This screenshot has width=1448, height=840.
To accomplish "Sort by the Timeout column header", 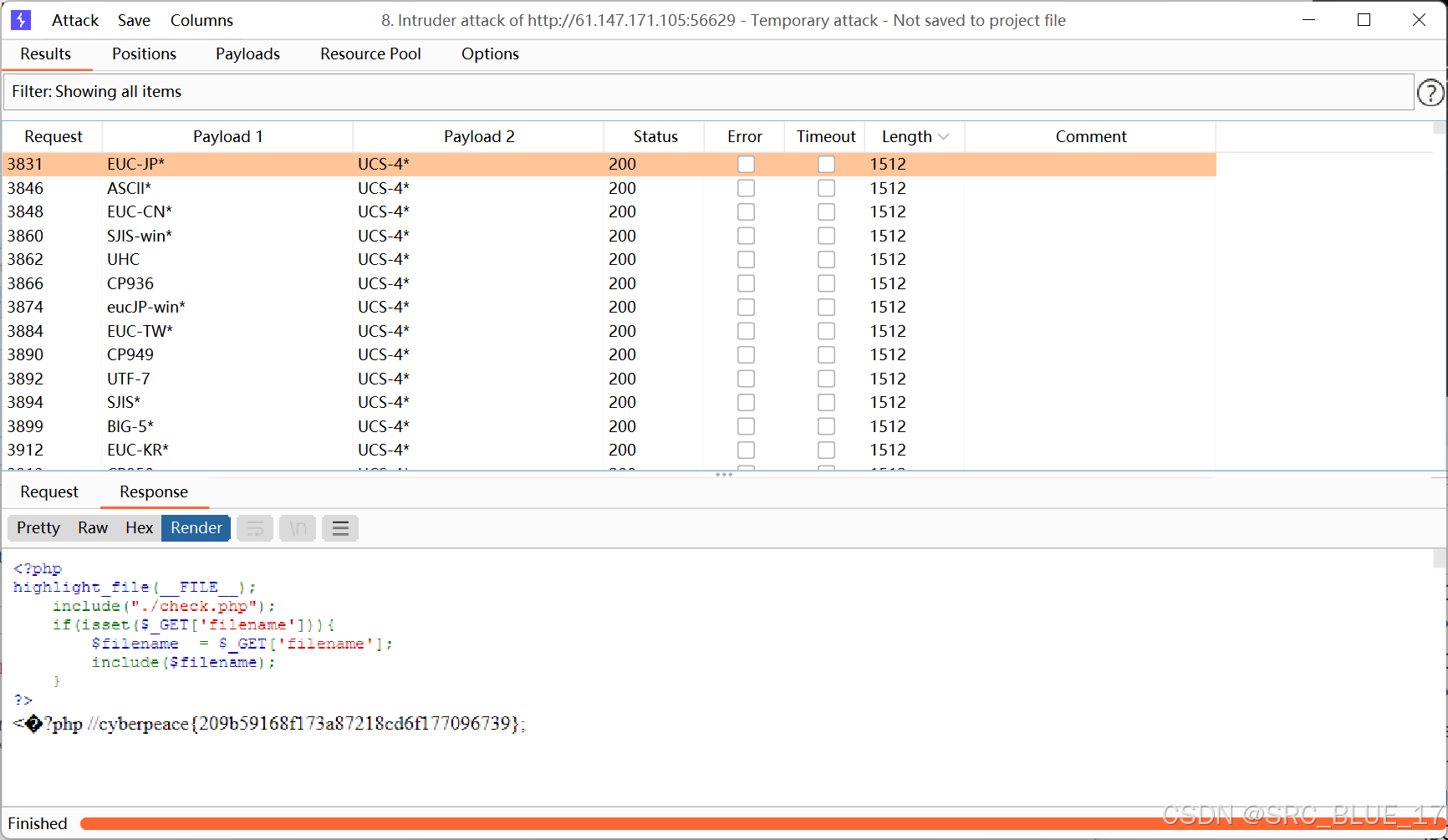I will (826, 137).
